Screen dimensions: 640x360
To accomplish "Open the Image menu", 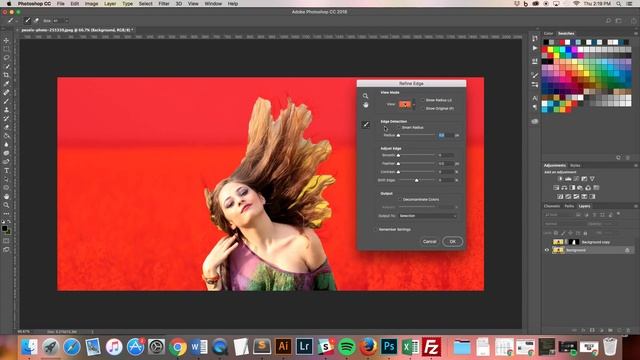I will pyautogui.click(x=91, y=4).
